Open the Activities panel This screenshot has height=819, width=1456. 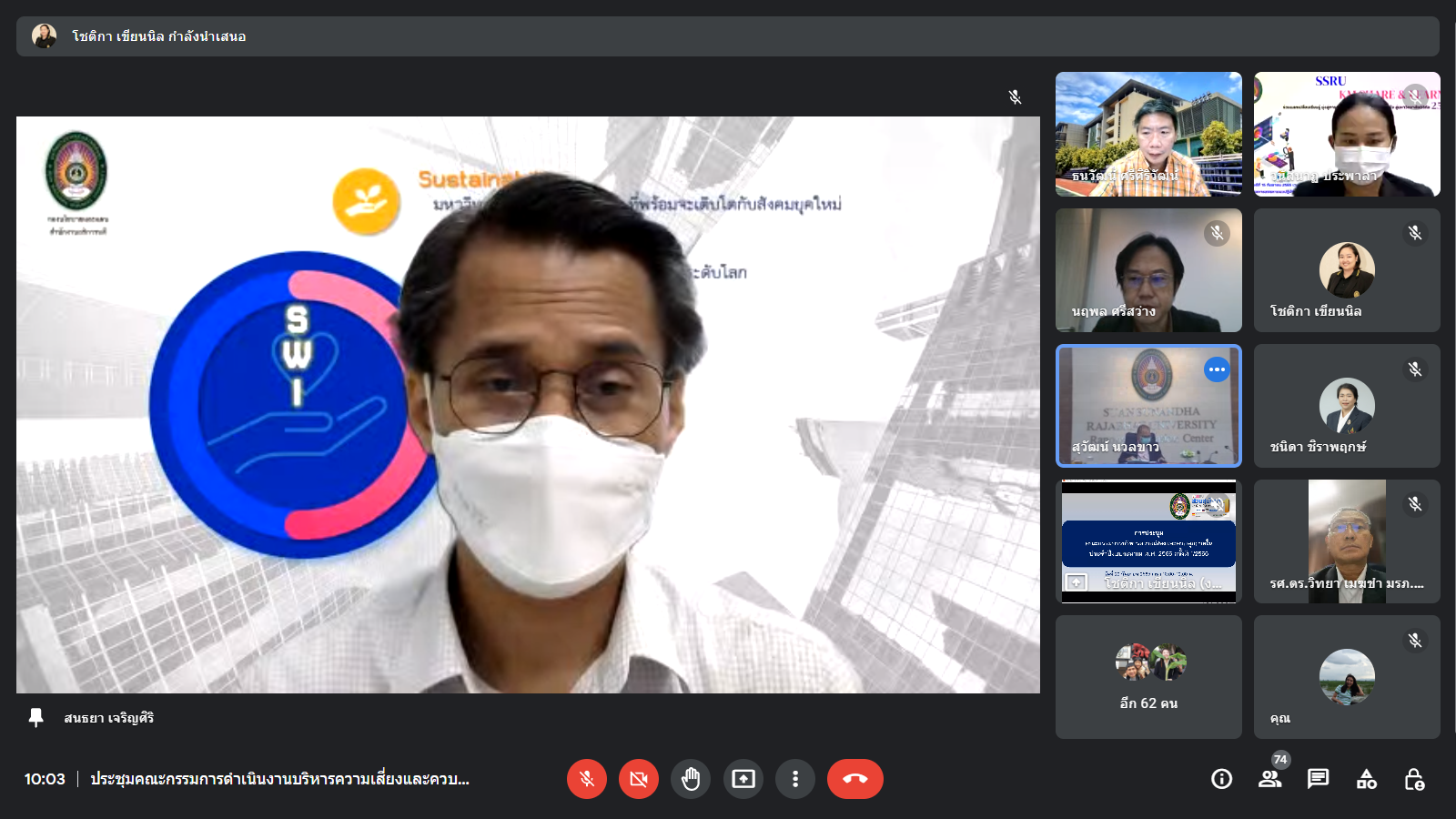pyautogui.click(x=1366, y=779)
